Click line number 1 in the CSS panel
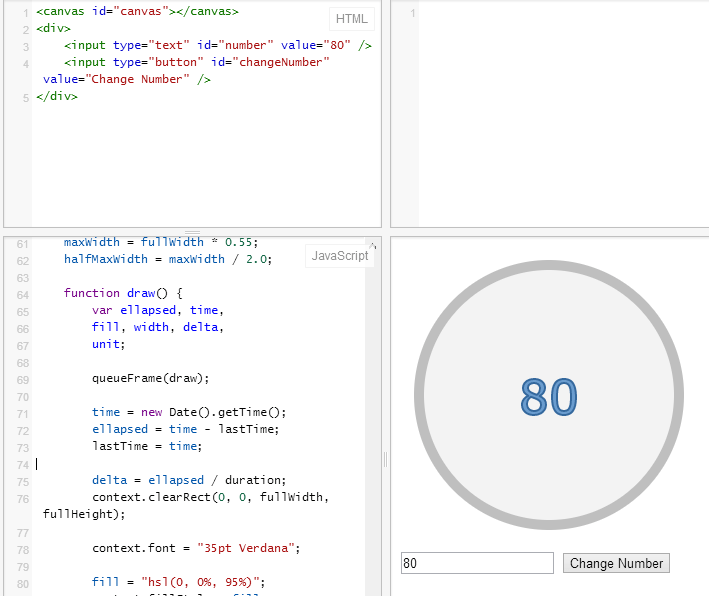The width and height of the screenshot is (709, 596). [x=412, y=13]
